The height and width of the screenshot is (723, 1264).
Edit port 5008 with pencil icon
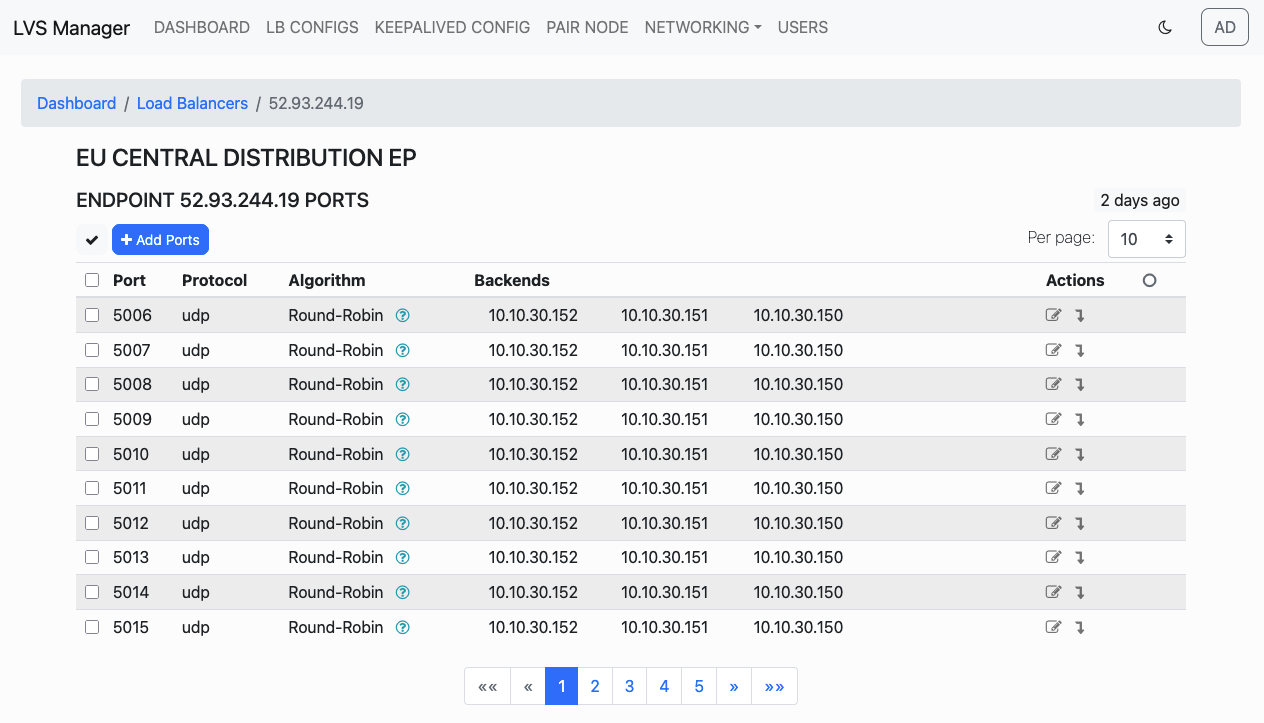[1053, 385]
